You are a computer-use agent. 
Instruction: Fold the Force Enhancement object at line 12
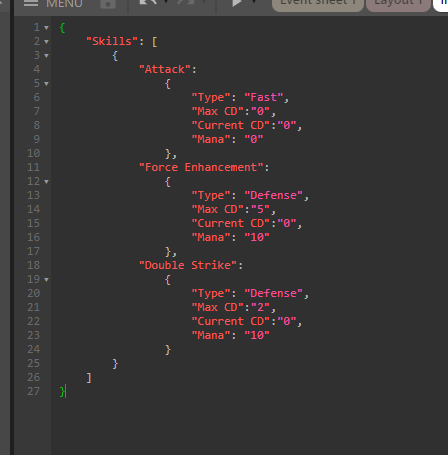click(46, 182)
